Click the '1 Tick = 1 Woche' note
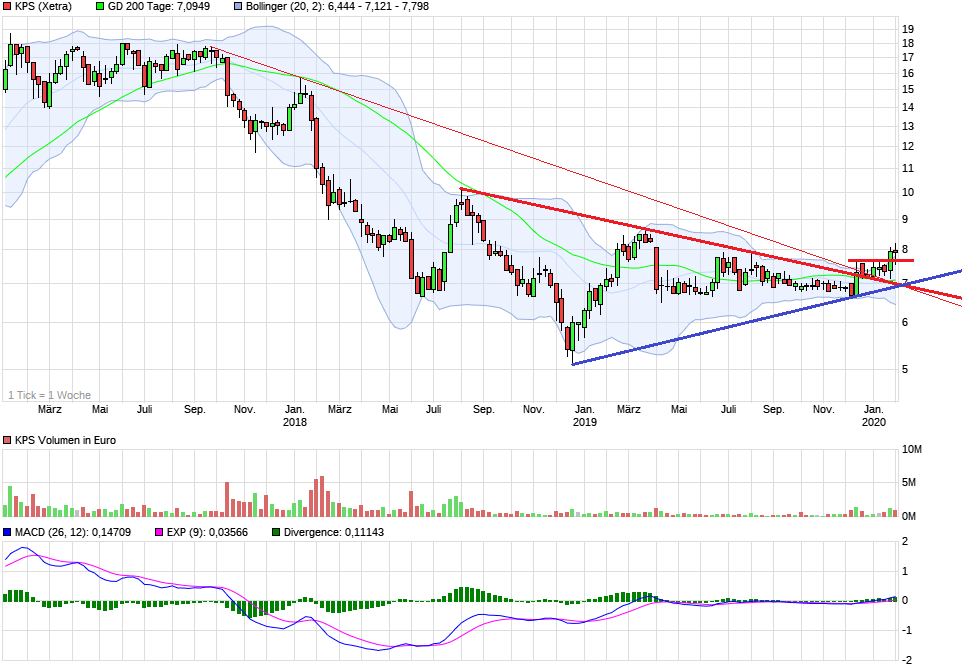Viewport: 962px width, 670px height. point(49,395)
